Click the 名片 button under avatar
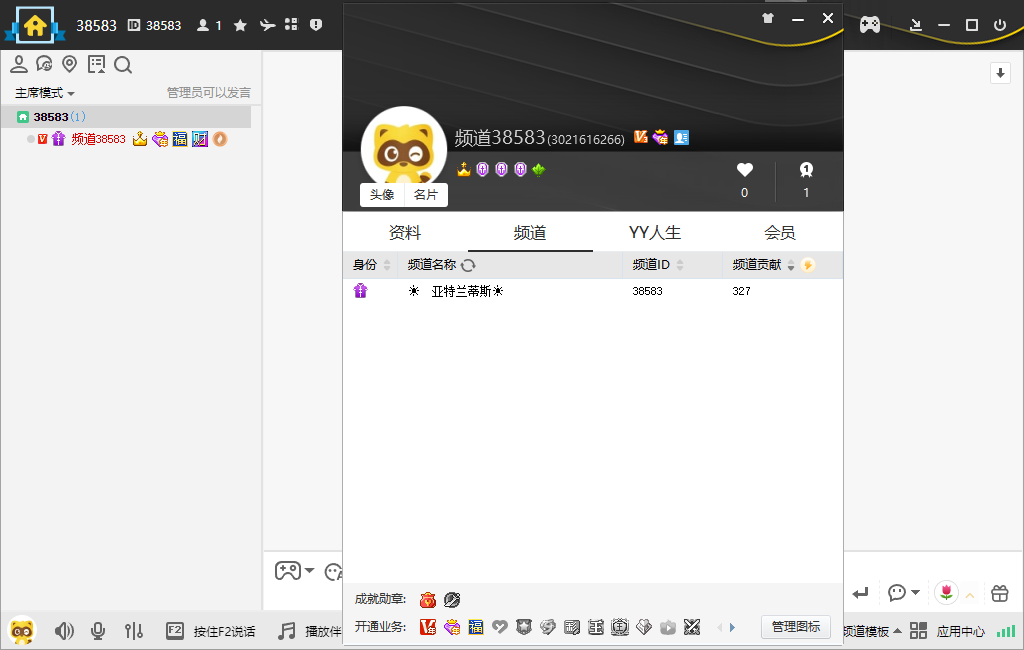This screenshot has width=1024, height=650. [426, 195]
